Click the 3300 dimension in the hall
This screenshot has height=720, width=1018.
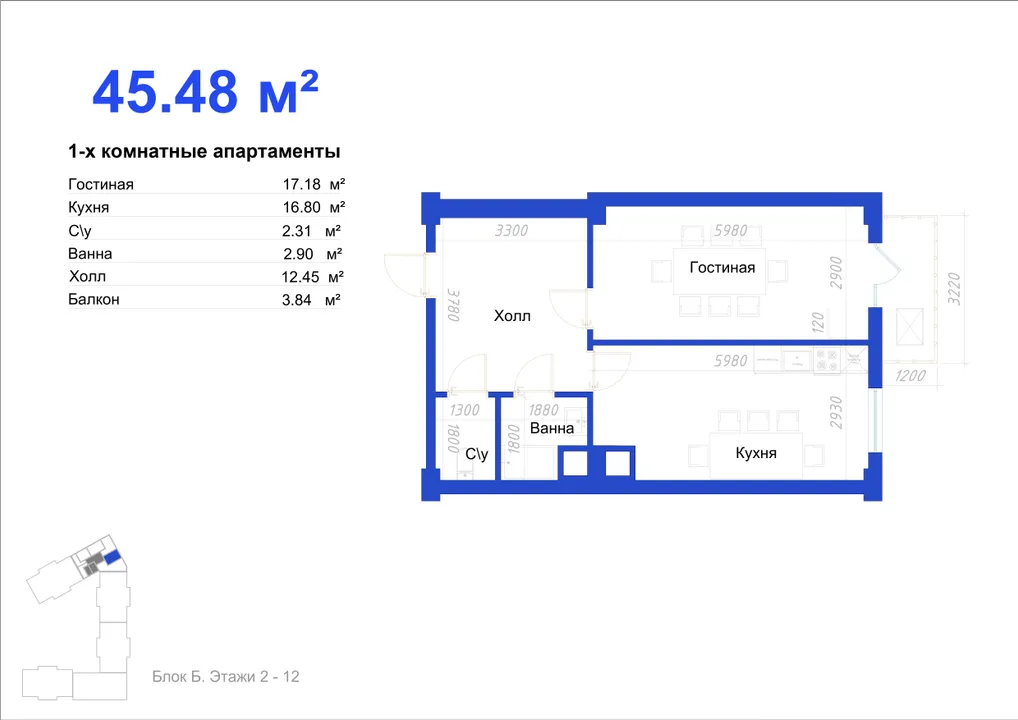(x=512, y=230)
